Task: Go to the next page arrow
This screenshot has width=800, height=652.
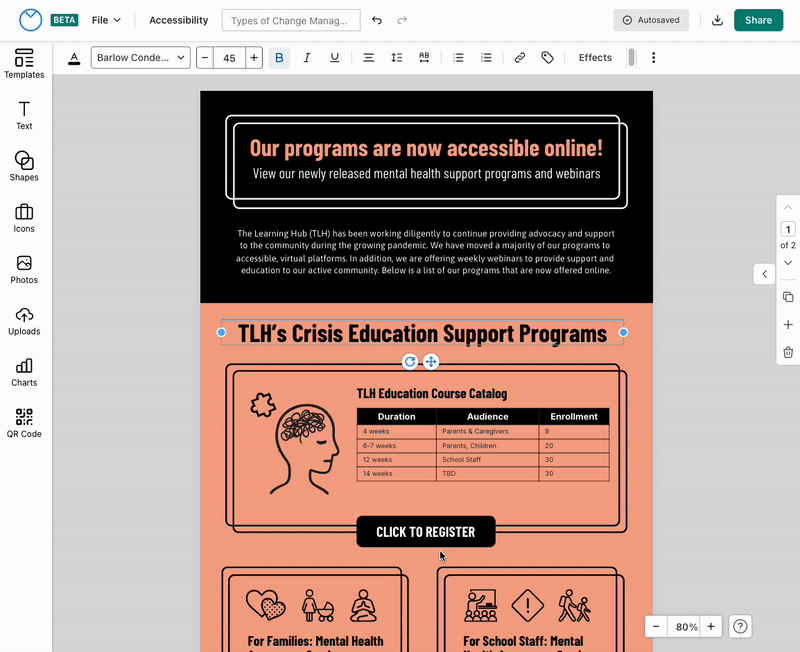Action: point(788,263)
